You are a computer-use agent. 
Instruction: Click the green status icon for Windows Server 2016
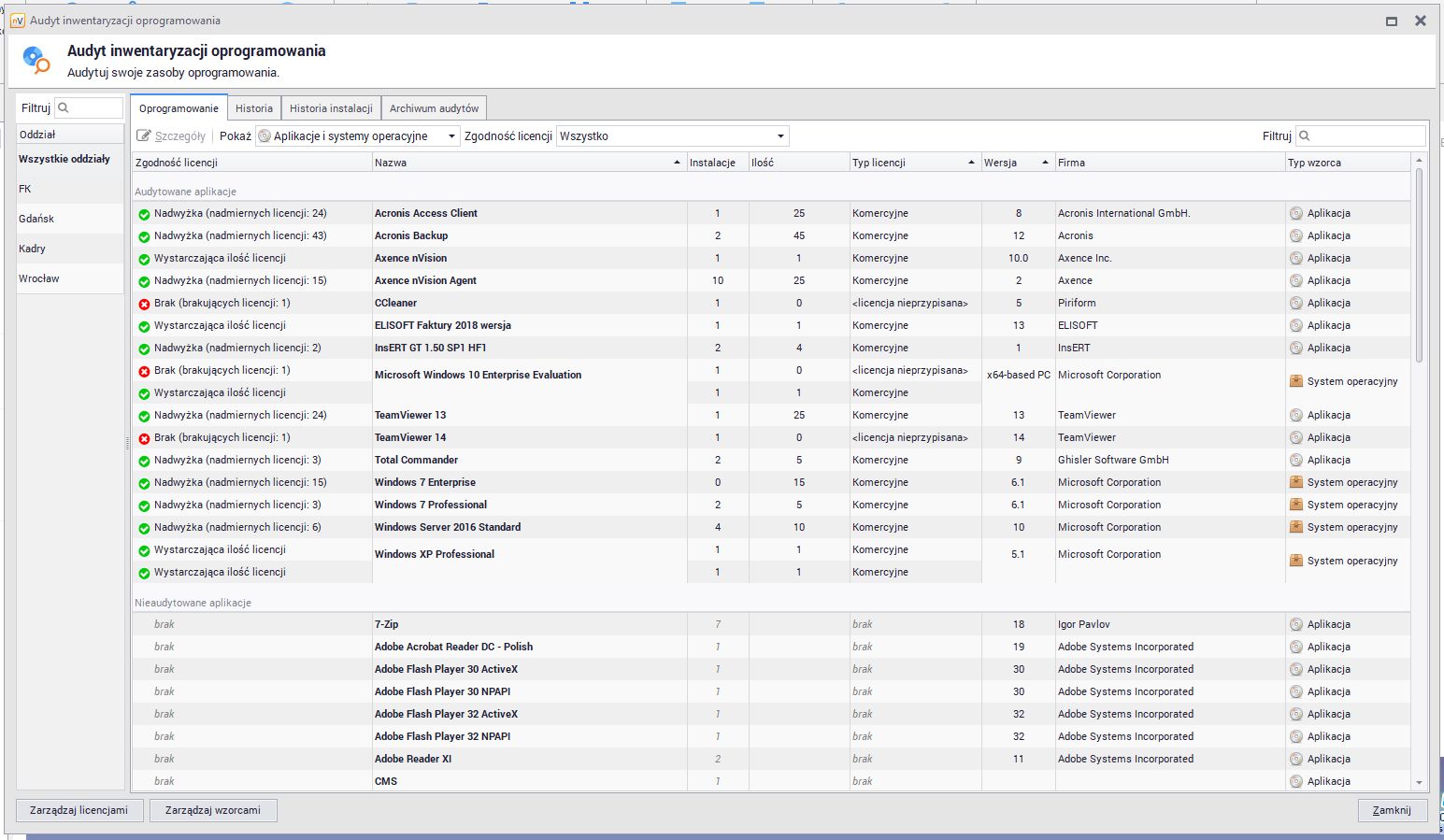pos(144,528)
